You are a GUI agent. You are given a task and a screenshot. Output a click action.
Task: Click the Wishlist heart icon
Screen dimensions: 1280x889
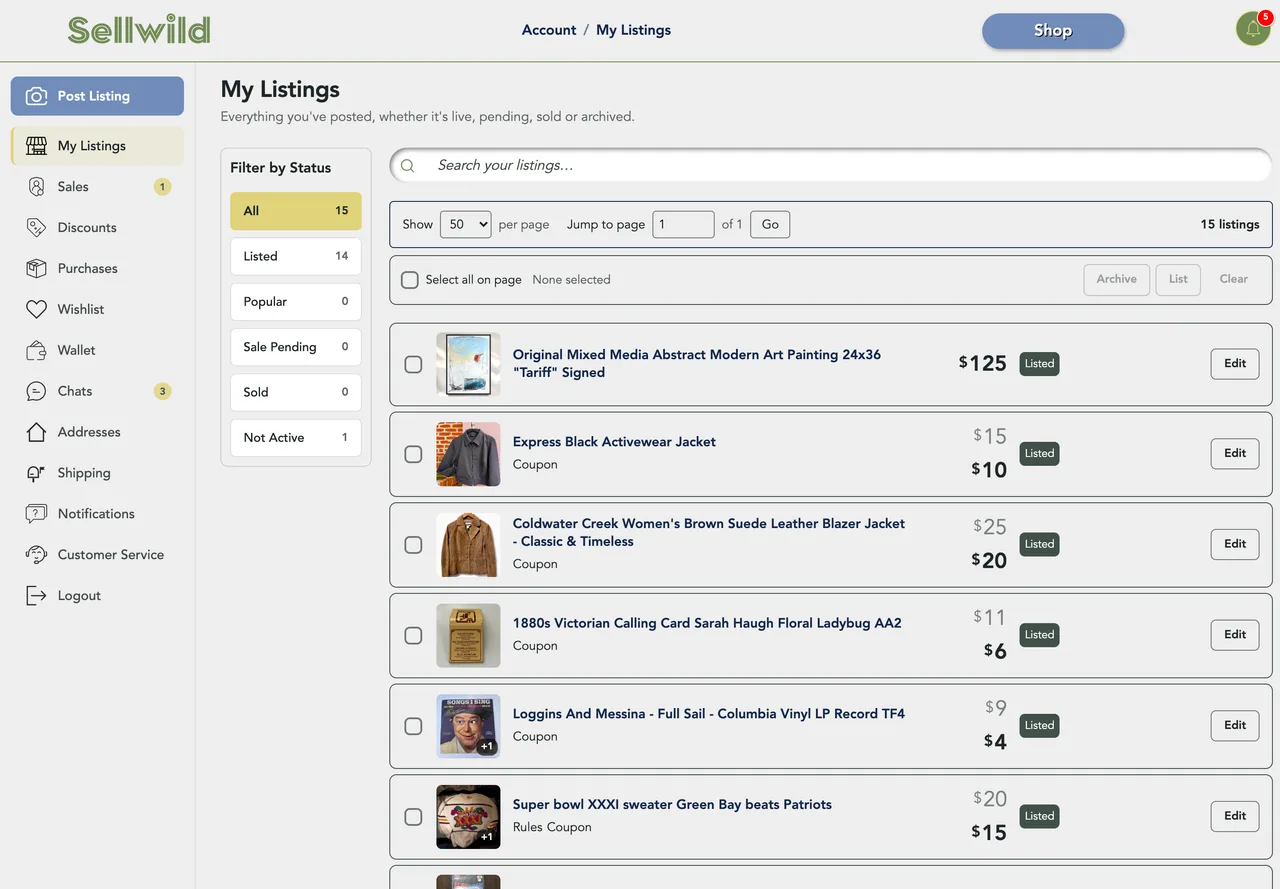[37, 310]
